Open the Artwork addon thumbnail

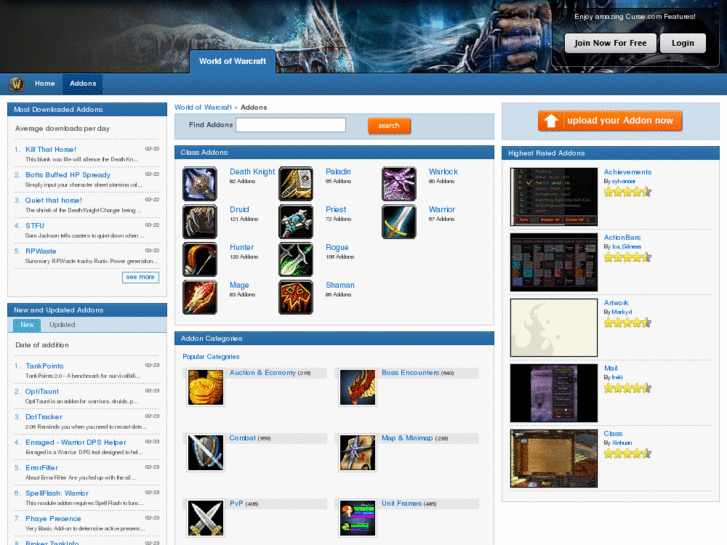click(554, 327)
